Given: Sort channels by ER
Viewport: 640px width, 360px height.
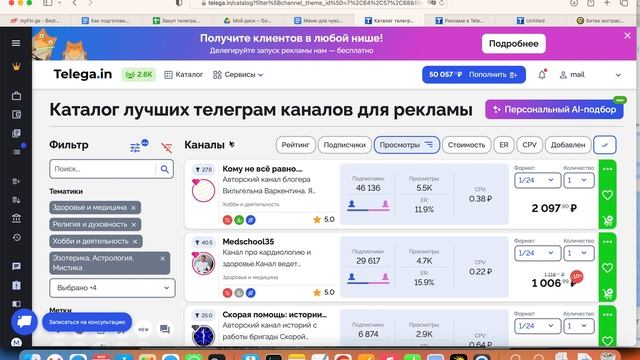Looking at the screenshot, I should pyautogui.click(x=504, y=145).
